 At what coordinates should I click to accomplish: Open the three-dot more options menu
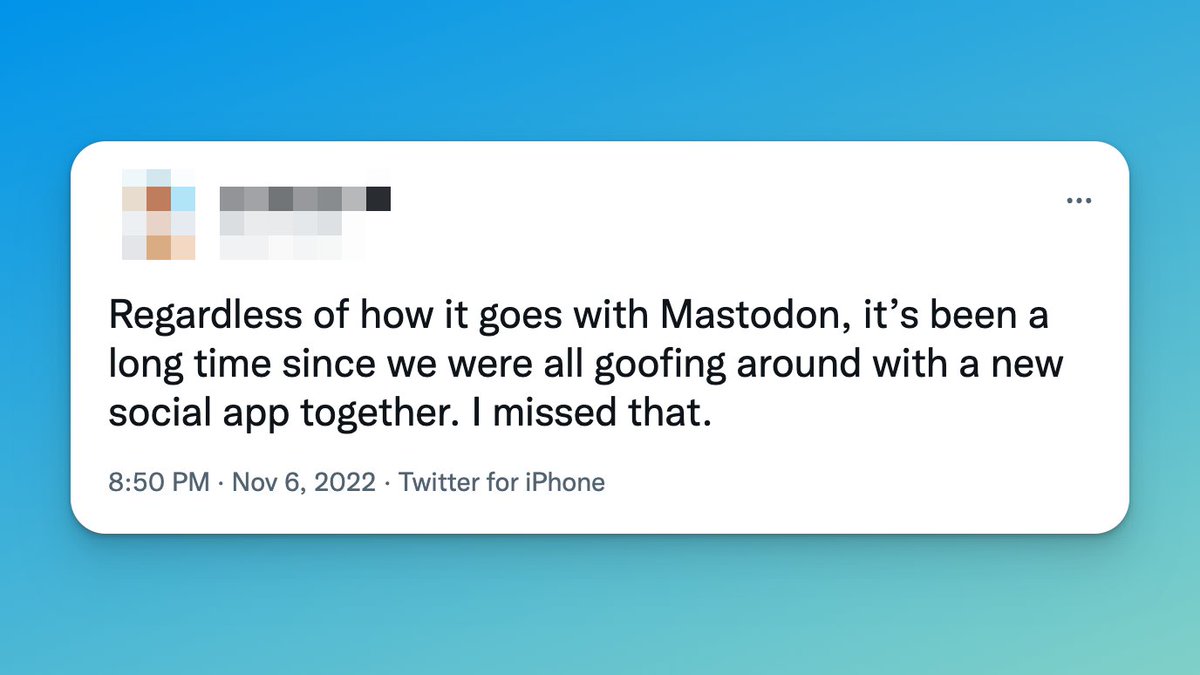coord(1078,201)
